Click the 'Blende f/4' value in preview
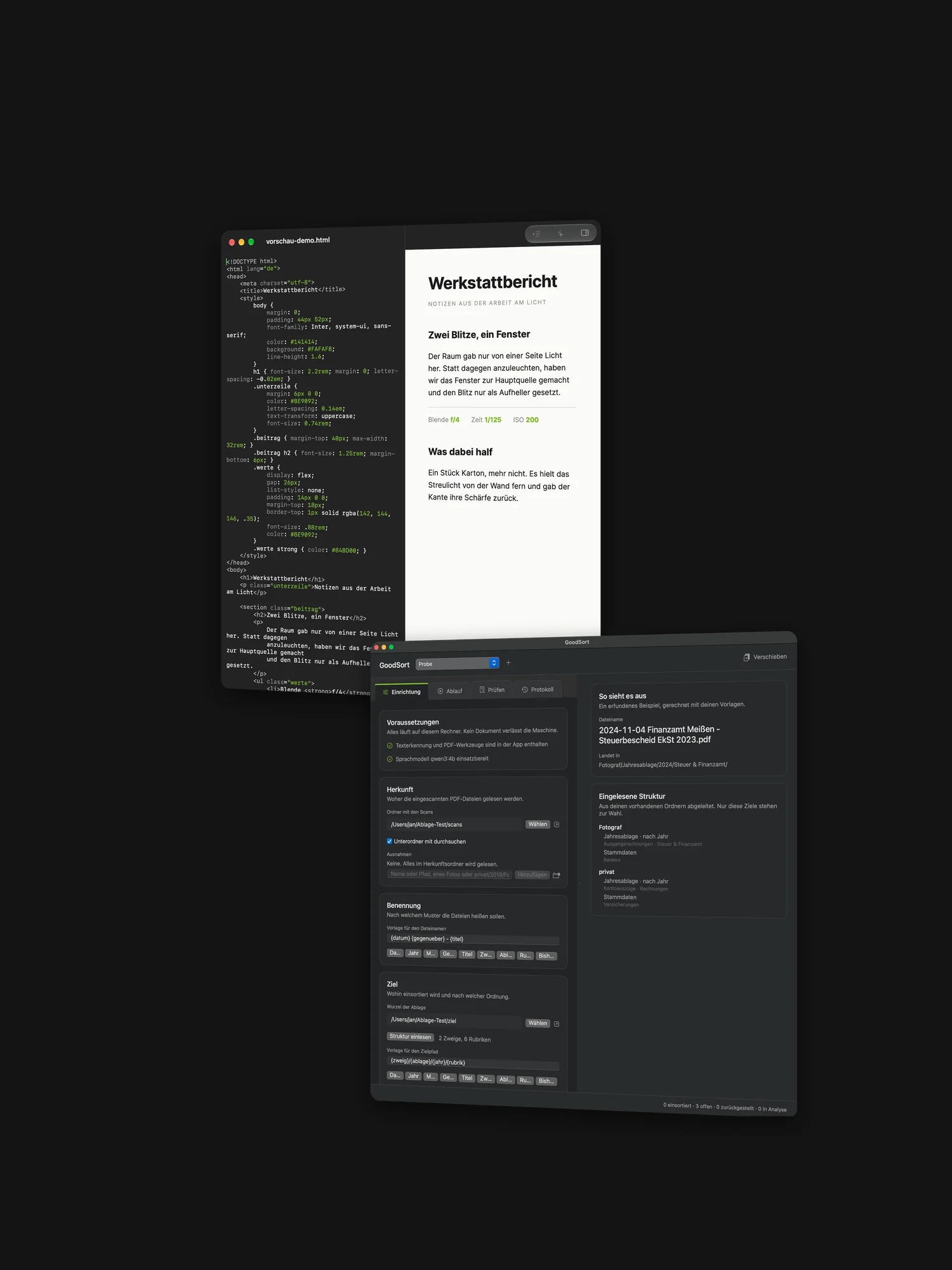 444,420
